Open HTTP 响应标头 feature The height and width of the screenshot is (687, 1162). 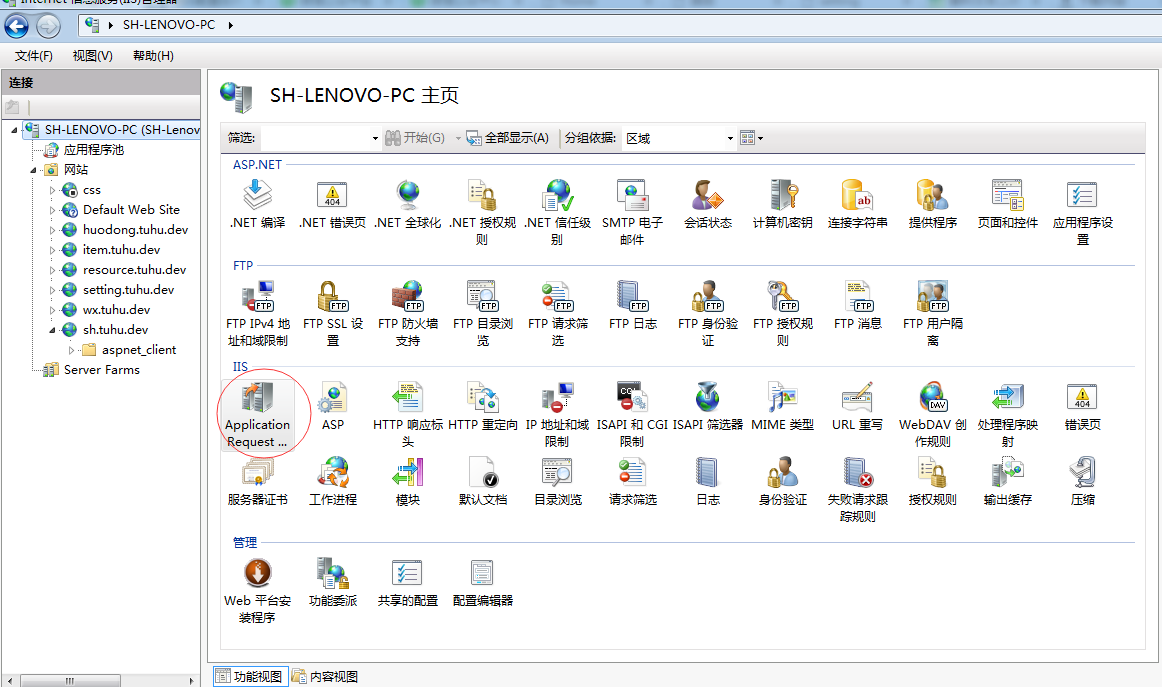click(408, 414)
